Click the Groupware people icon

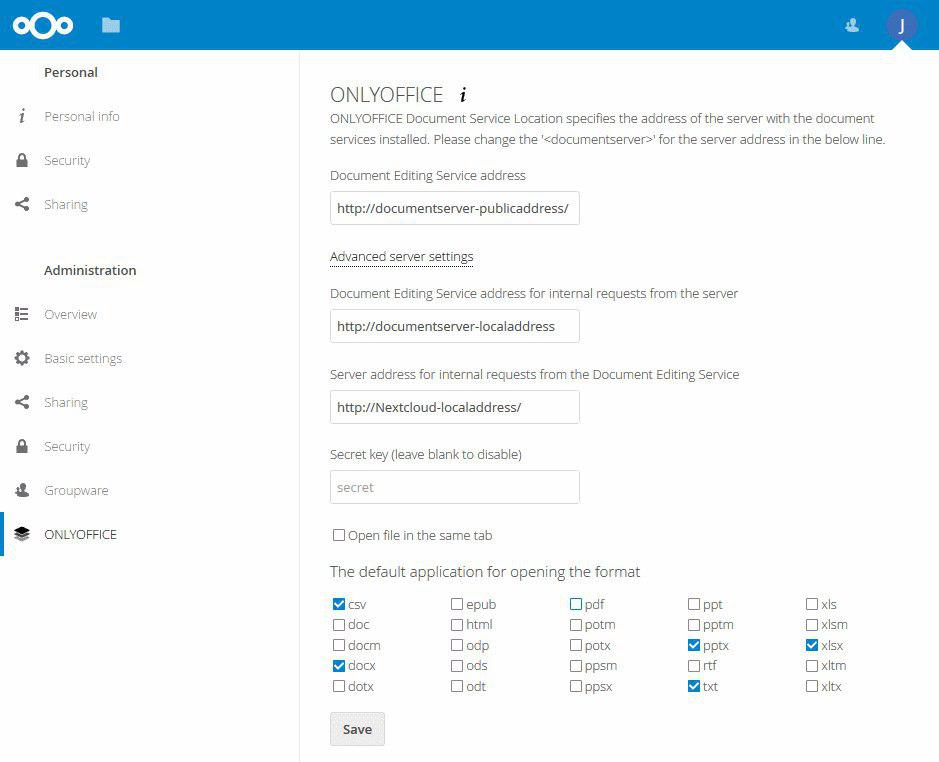click(22, 490)
